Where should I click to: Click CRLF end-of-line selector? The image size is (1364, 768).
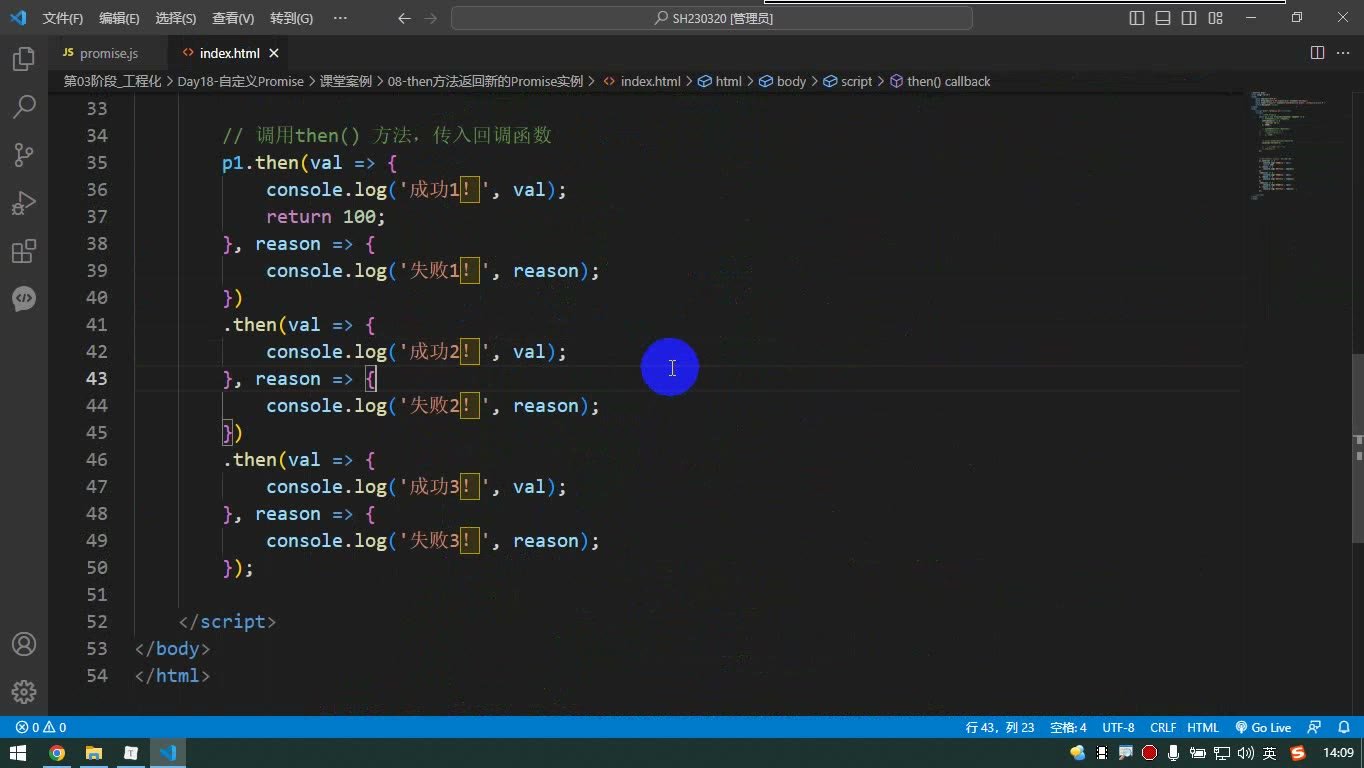point(1163,727)
